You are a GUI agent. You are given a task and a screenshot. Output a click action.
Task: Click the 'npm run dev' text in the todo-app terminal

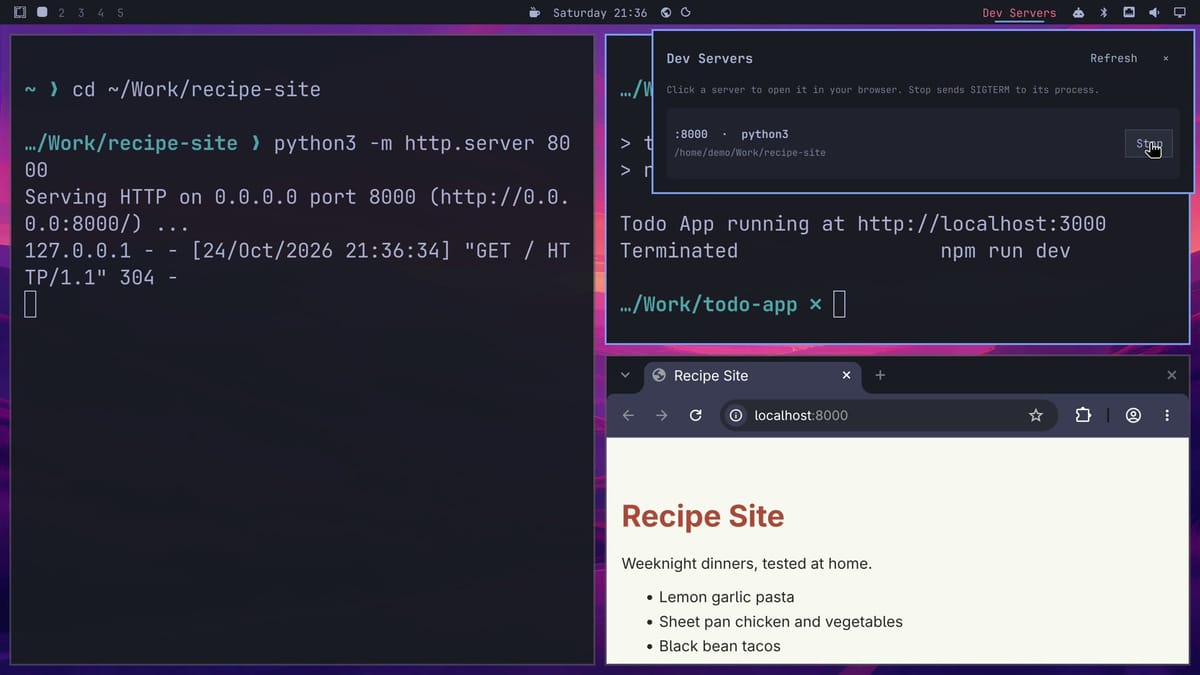(1005, 250)
